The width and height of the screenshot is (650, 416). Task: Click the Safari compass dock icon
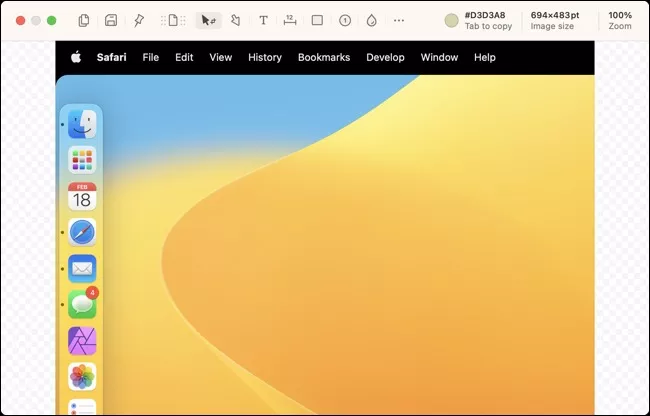click(x=82, y=232)
